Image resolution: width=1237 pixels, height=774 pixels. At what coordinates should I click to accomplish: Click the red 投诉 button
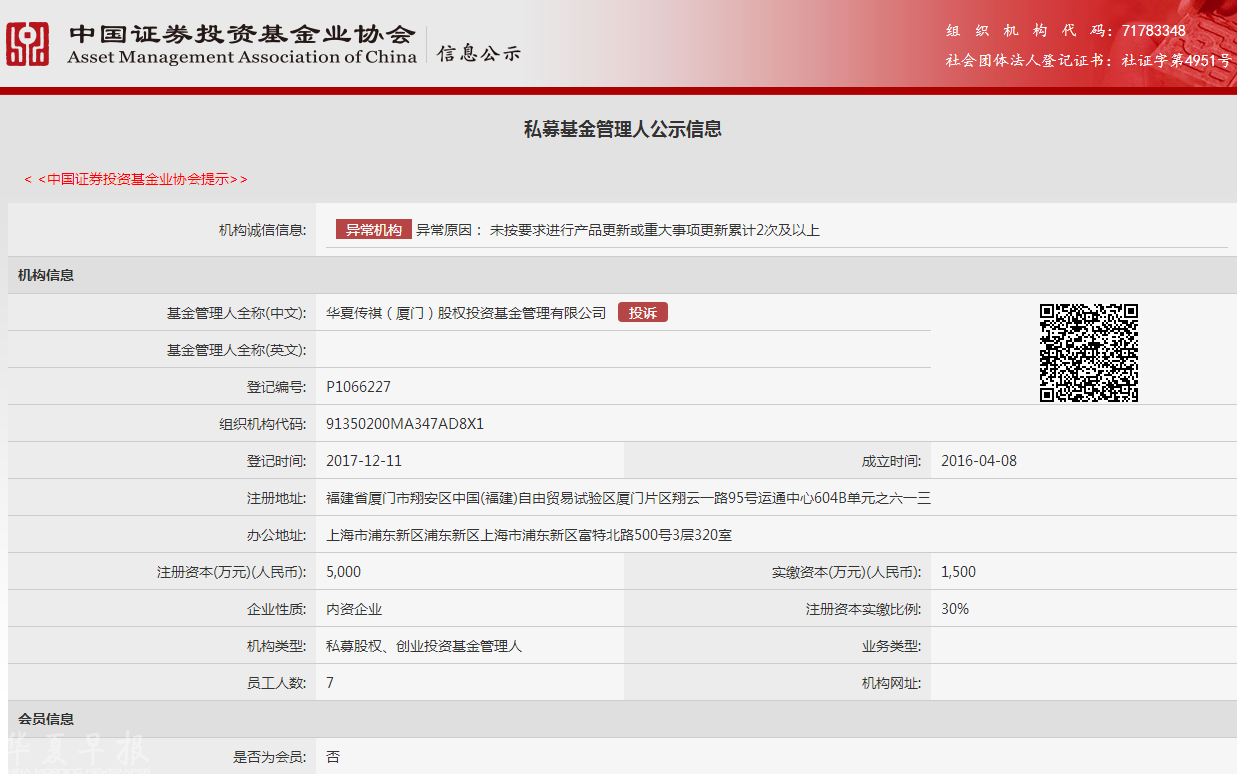pyautogui.click(x=643, y=313)
